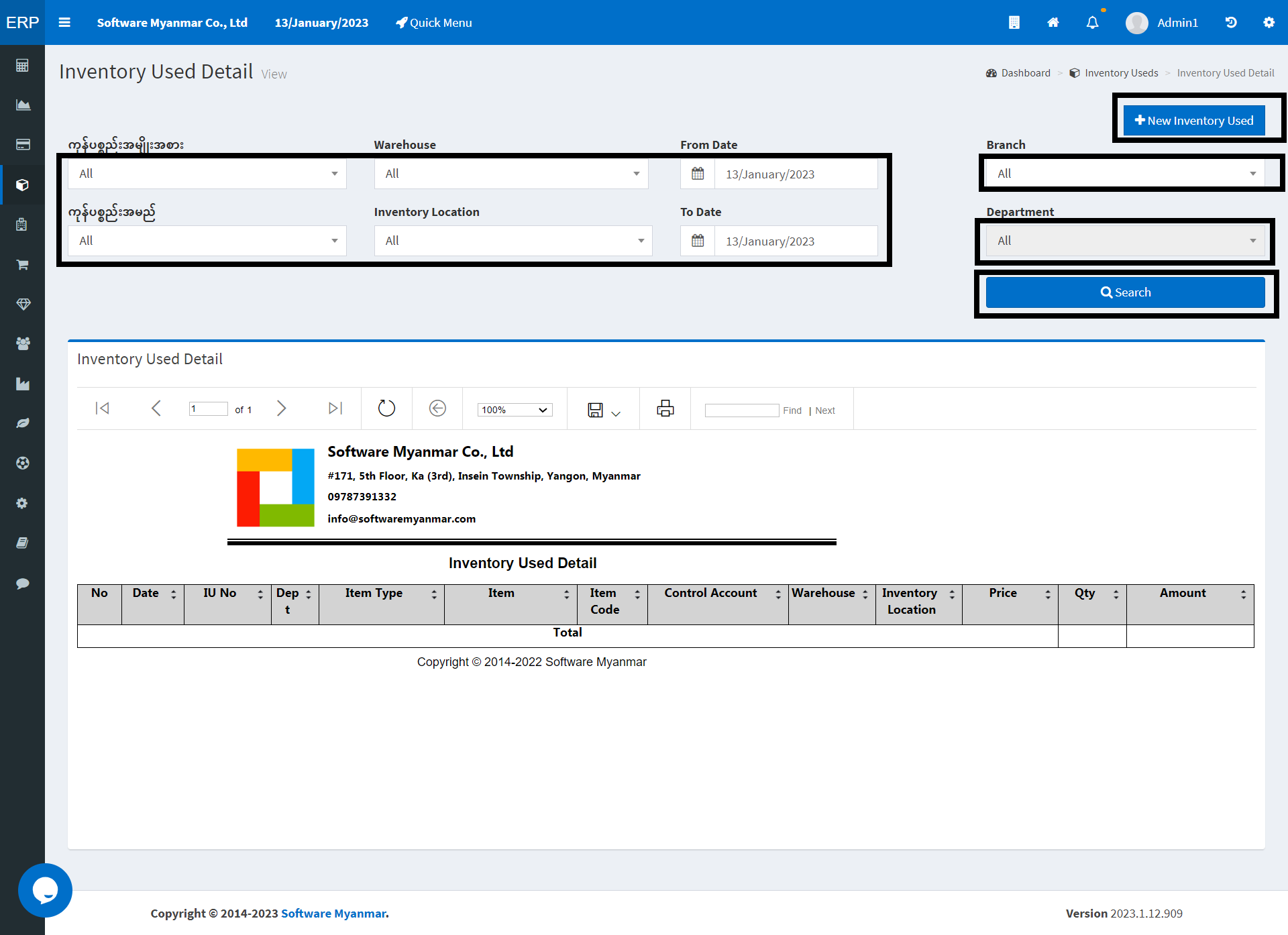This screenshot has width=1288, height=935.
Task: Go to previous report page
Action: (x=156, y=408)
